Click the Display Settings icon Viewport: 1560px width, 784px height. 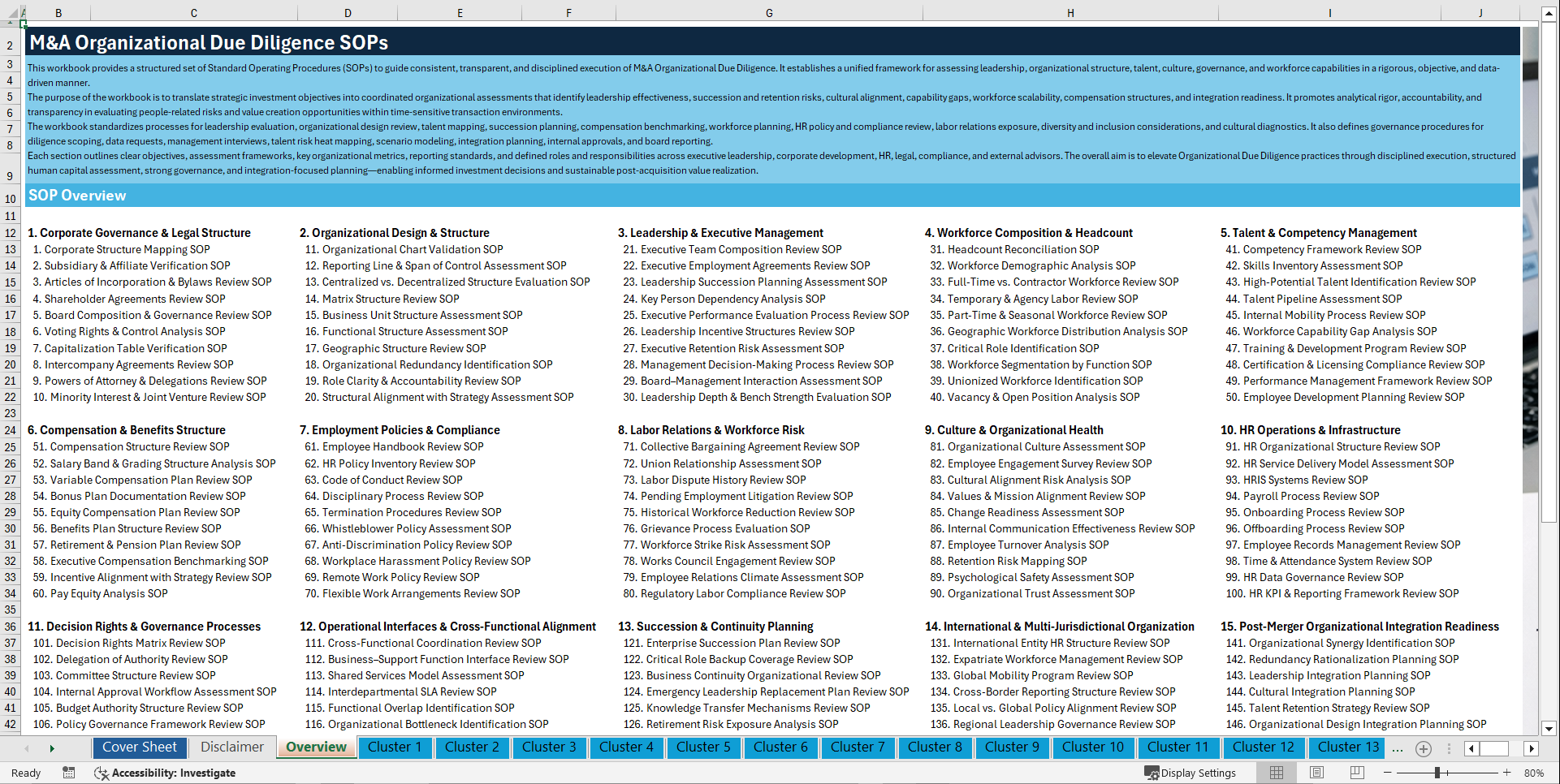click(x=1150, y=772)
